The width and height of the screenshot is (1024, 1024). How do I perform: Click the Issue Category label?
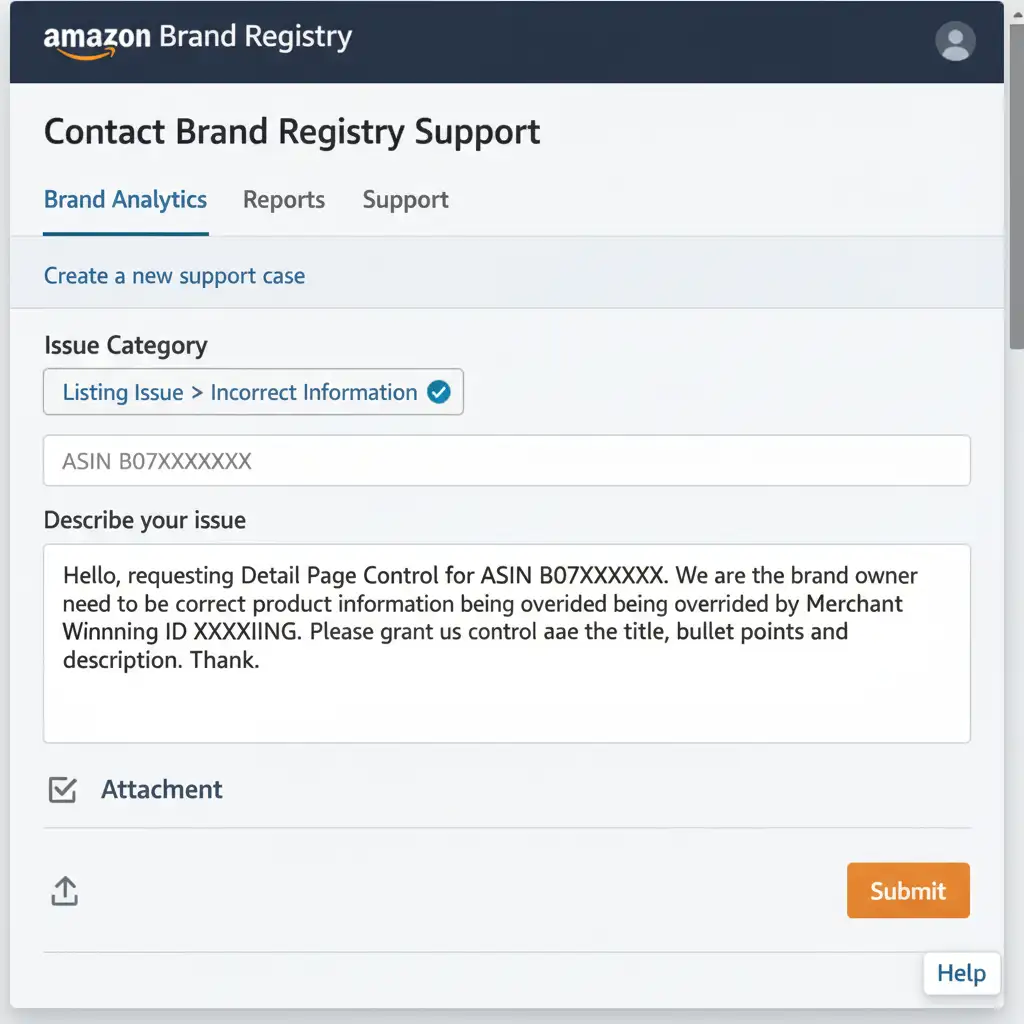coord(126,346)
